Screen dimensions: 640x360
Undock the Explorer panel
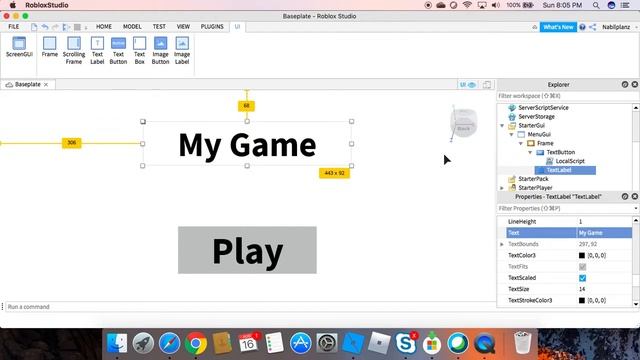pos(625,84)
